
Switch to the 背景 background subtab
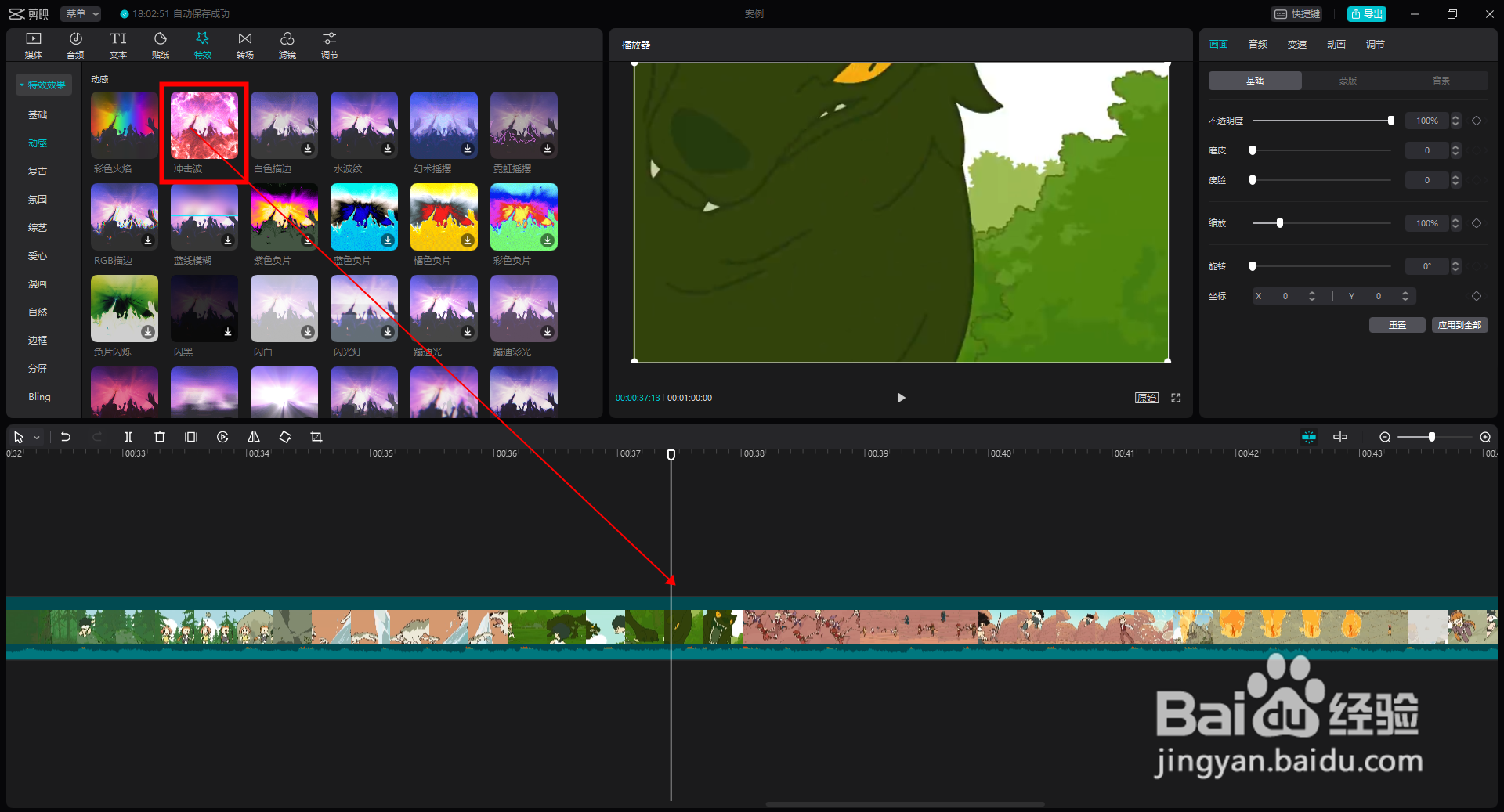coord(1441,81)
